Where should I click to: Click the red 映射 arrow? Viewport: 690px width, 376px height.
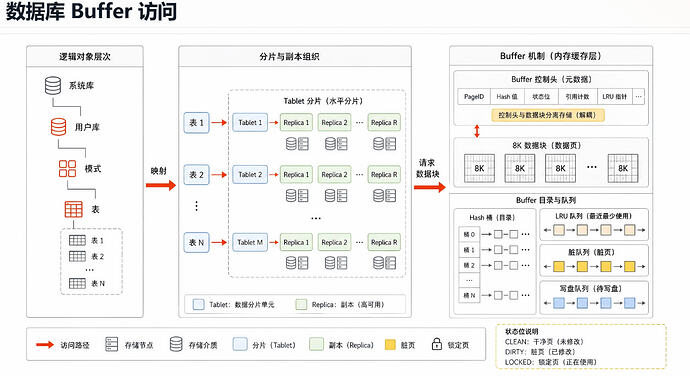161,185
